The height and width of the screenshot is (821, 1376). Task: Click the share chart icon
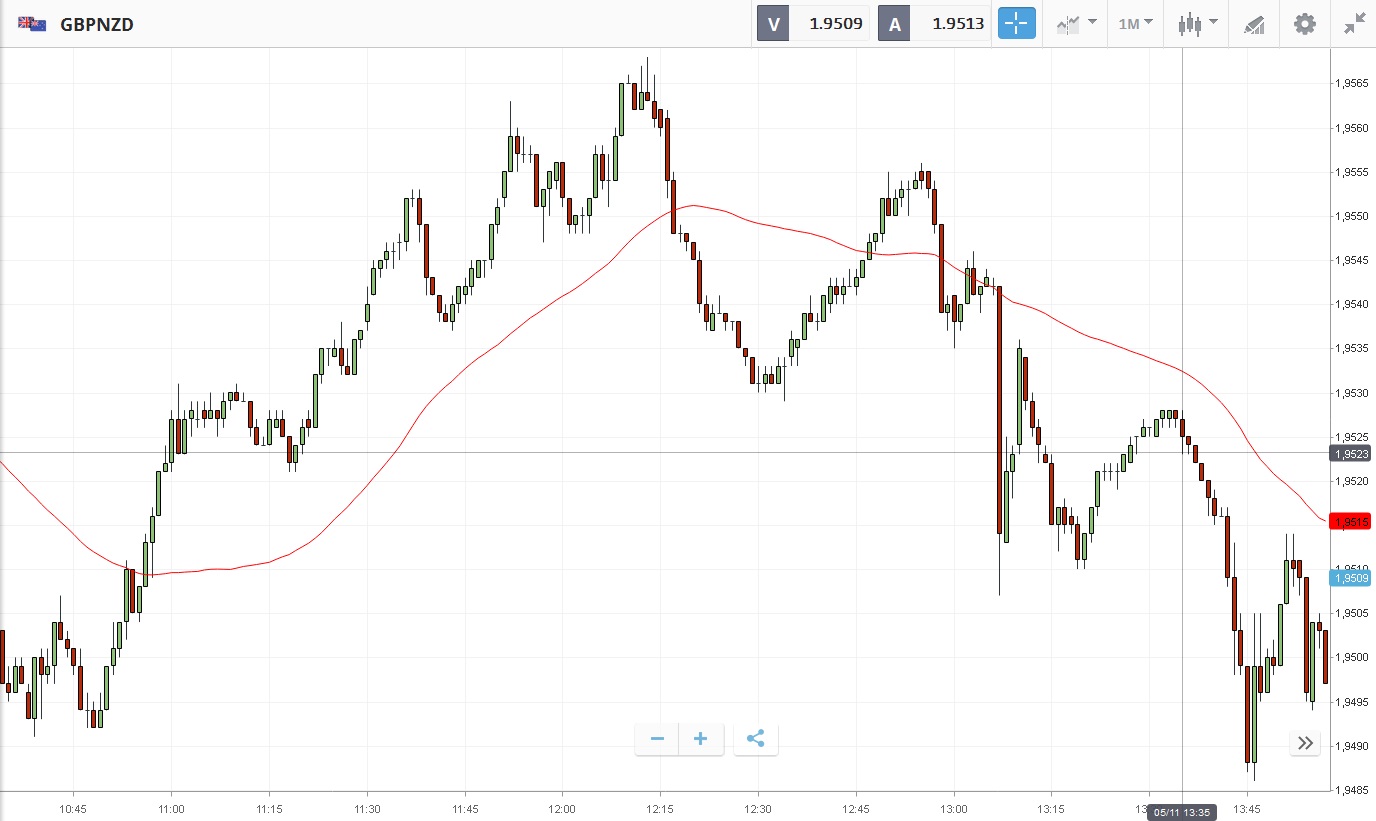tap(756, 739)
